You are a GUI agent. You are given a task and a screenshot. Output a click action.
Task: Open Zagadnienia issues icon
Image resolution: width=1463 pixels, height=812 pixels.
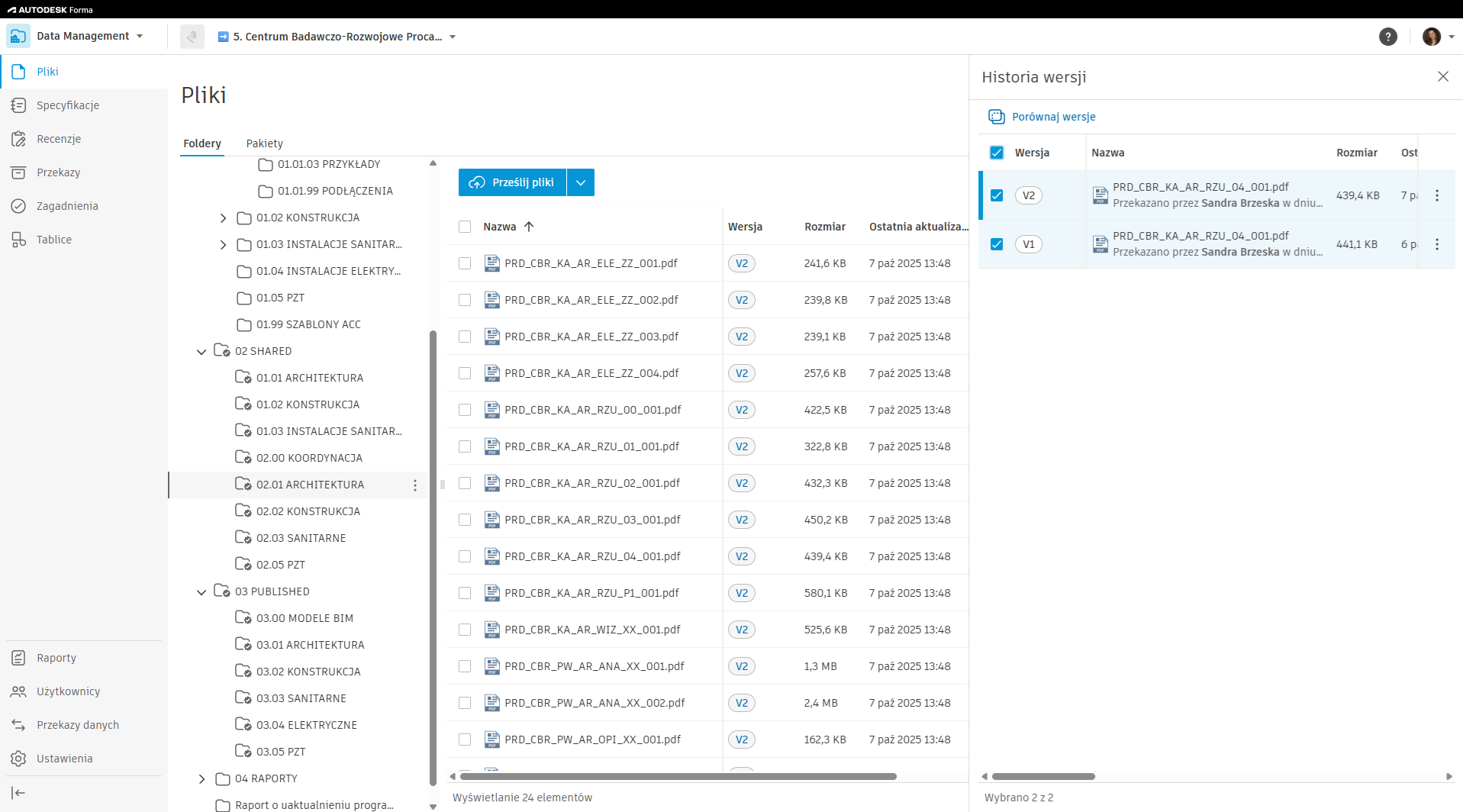coord(18,206)
